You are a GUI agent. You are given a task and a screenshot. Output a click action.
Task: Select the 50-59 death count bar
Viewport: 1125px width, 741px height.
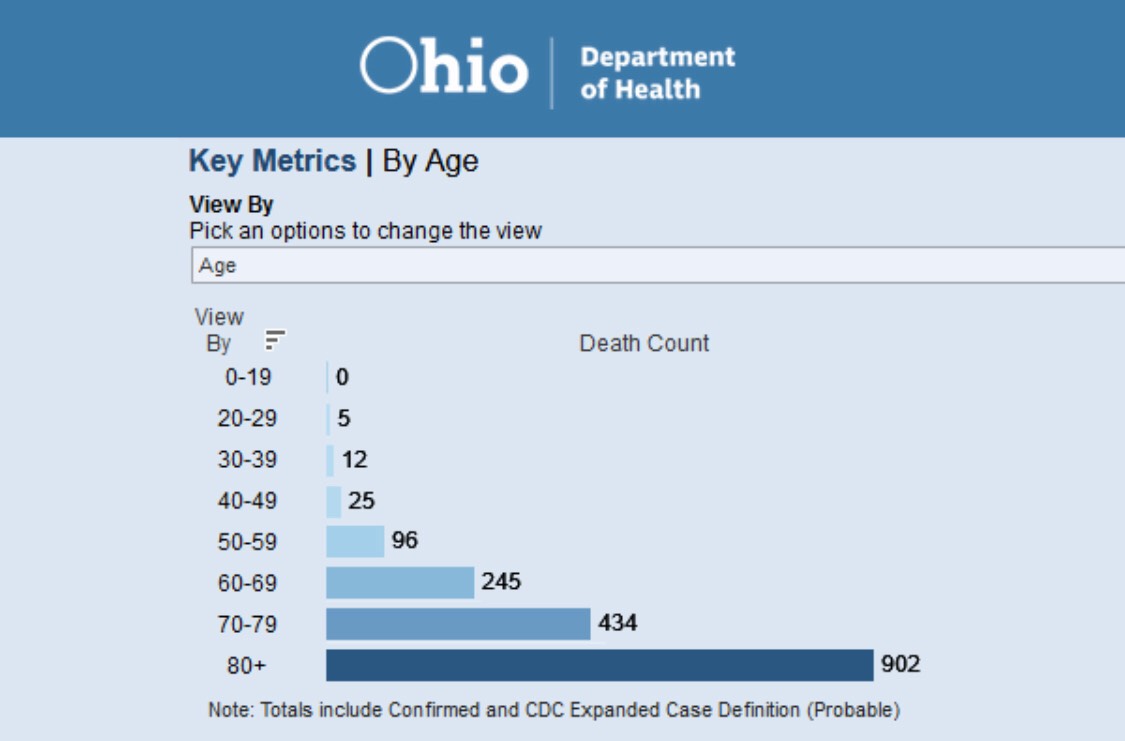tap(355, 542)
